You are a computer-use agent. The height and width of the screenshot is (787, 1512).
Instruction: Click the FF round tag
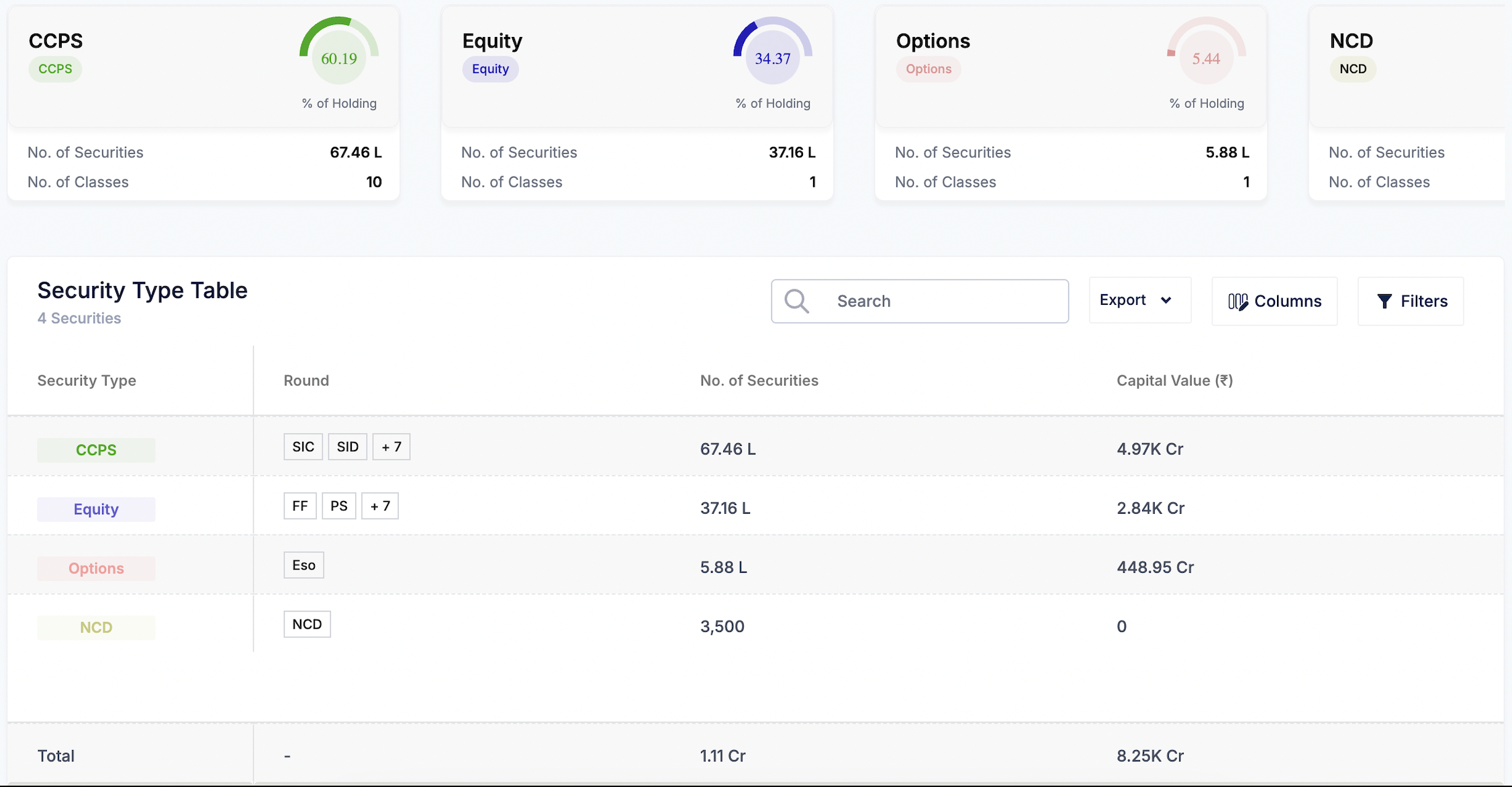pos(299,506)
